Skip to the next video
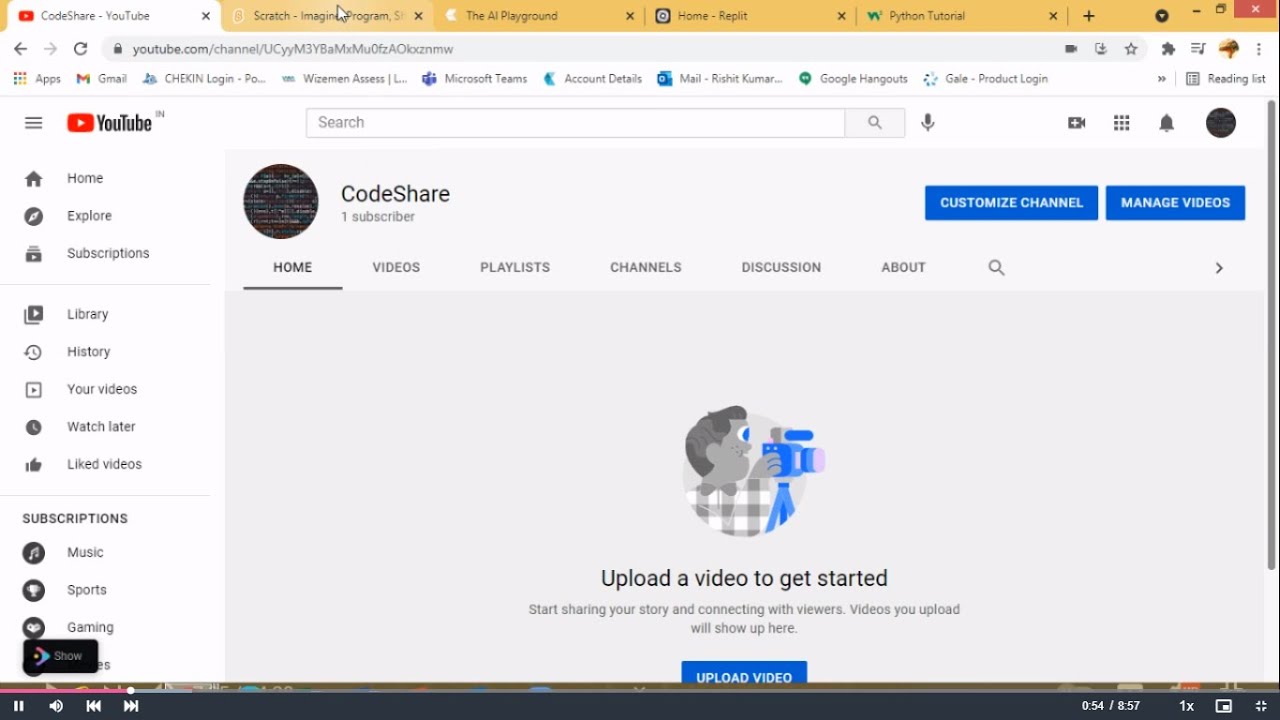Screen dimensions: 1280x720 [x=131, y=706]
